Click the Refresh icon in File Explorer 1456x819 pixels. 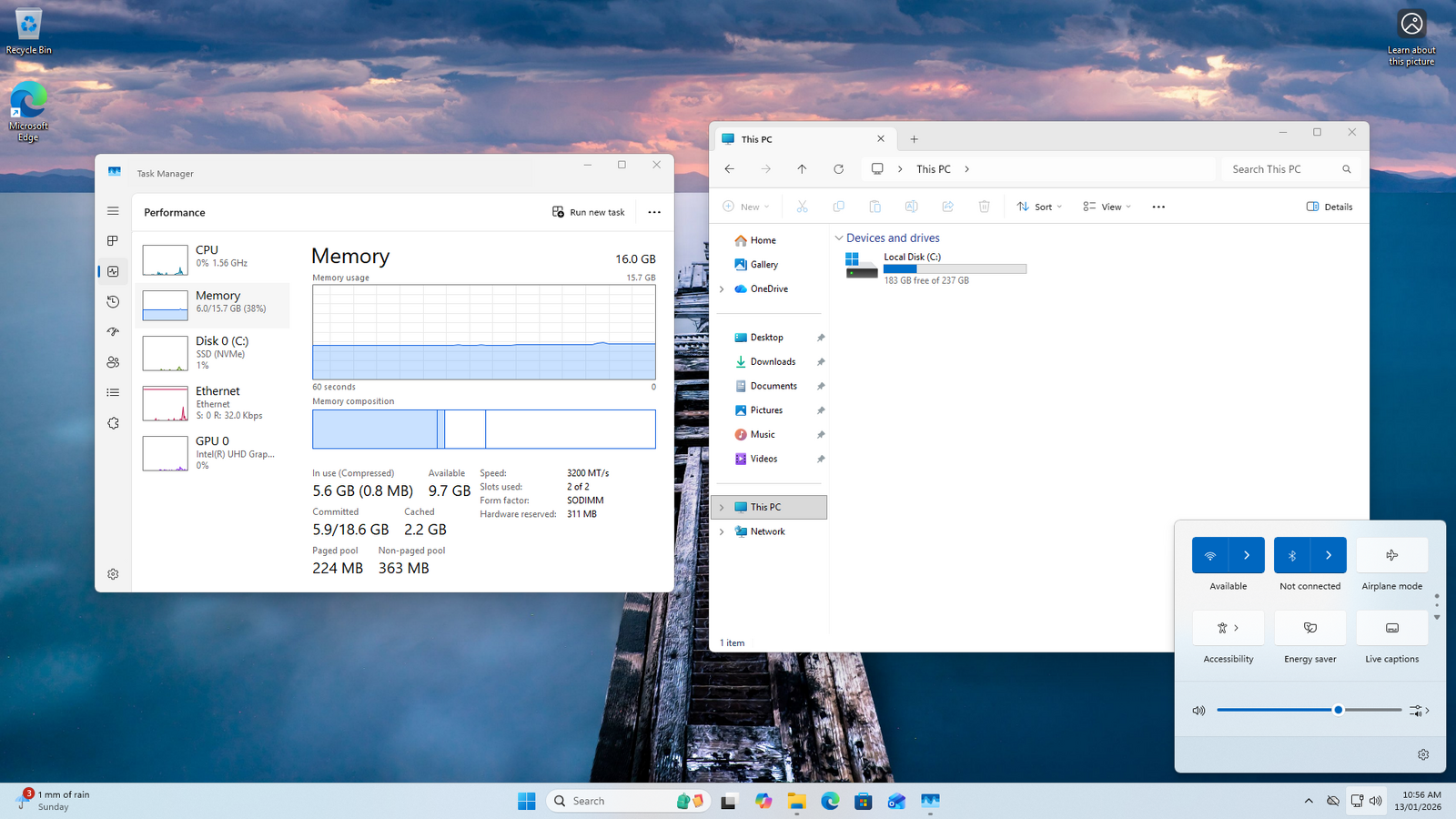click(838, 169)
